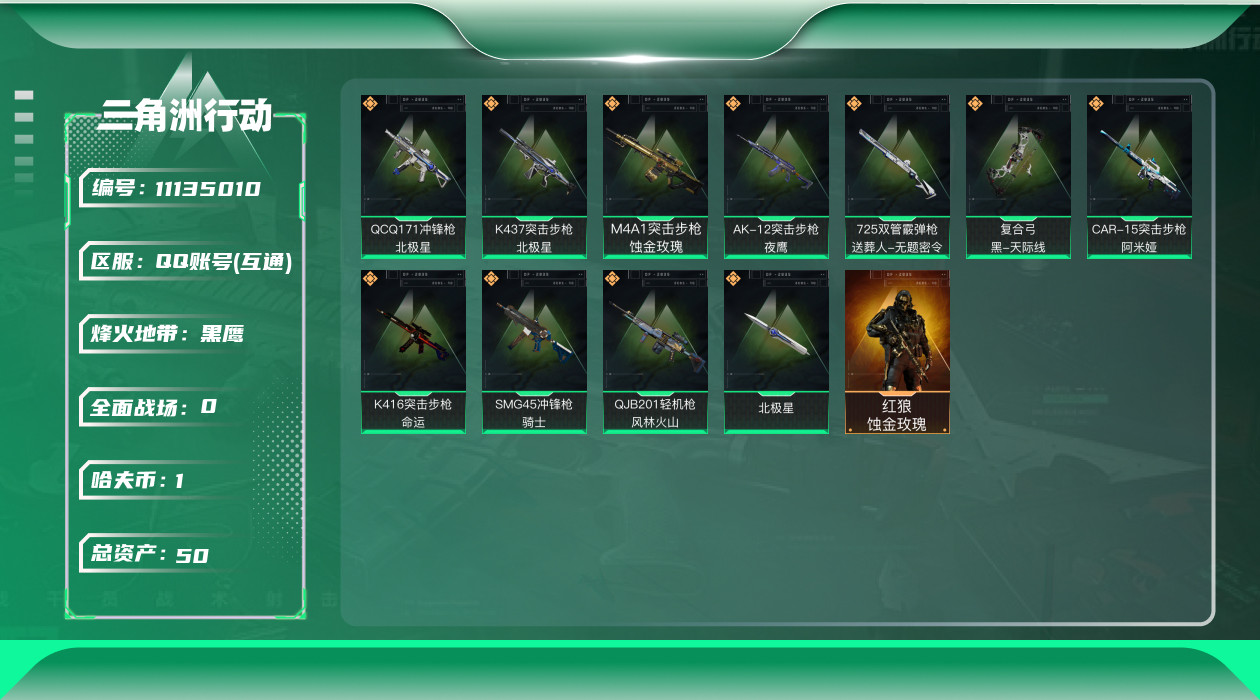Select the K437突击步枪 北极星 skin card
The width and height of the screenshot is (1260, 700).
coord(534,177)
